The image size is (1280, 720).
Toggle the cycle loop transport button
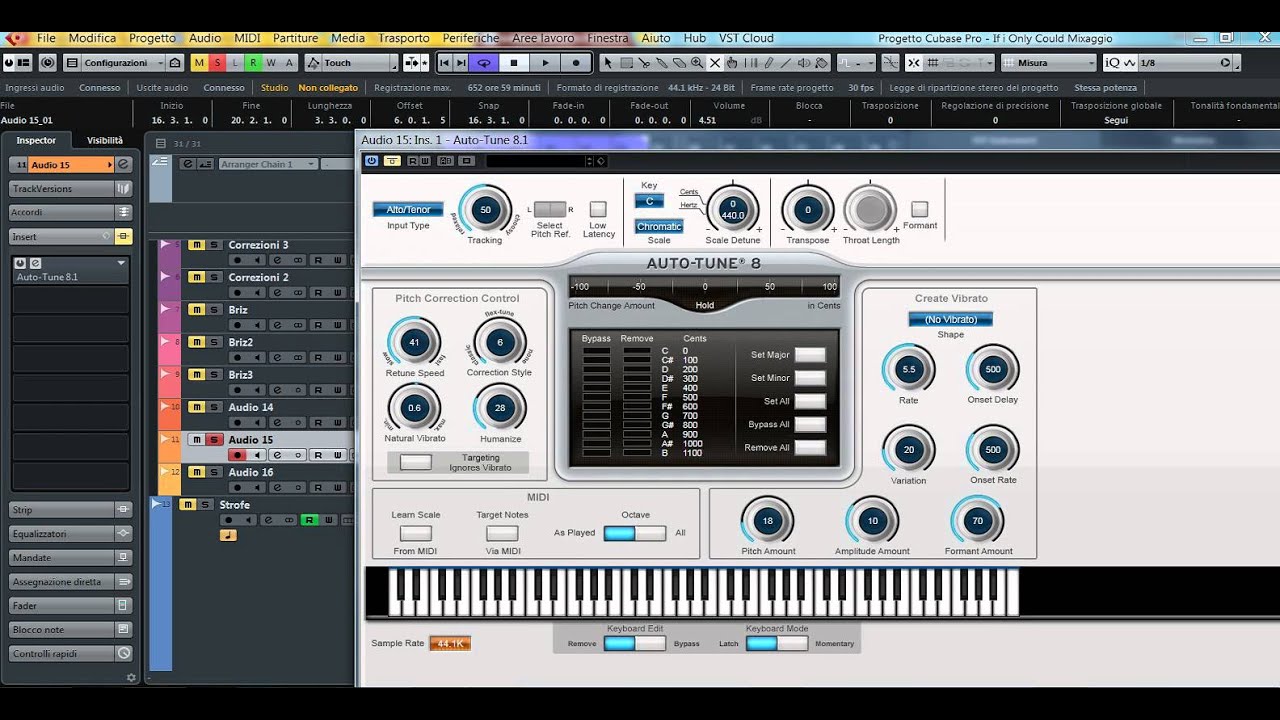point(484,62)
